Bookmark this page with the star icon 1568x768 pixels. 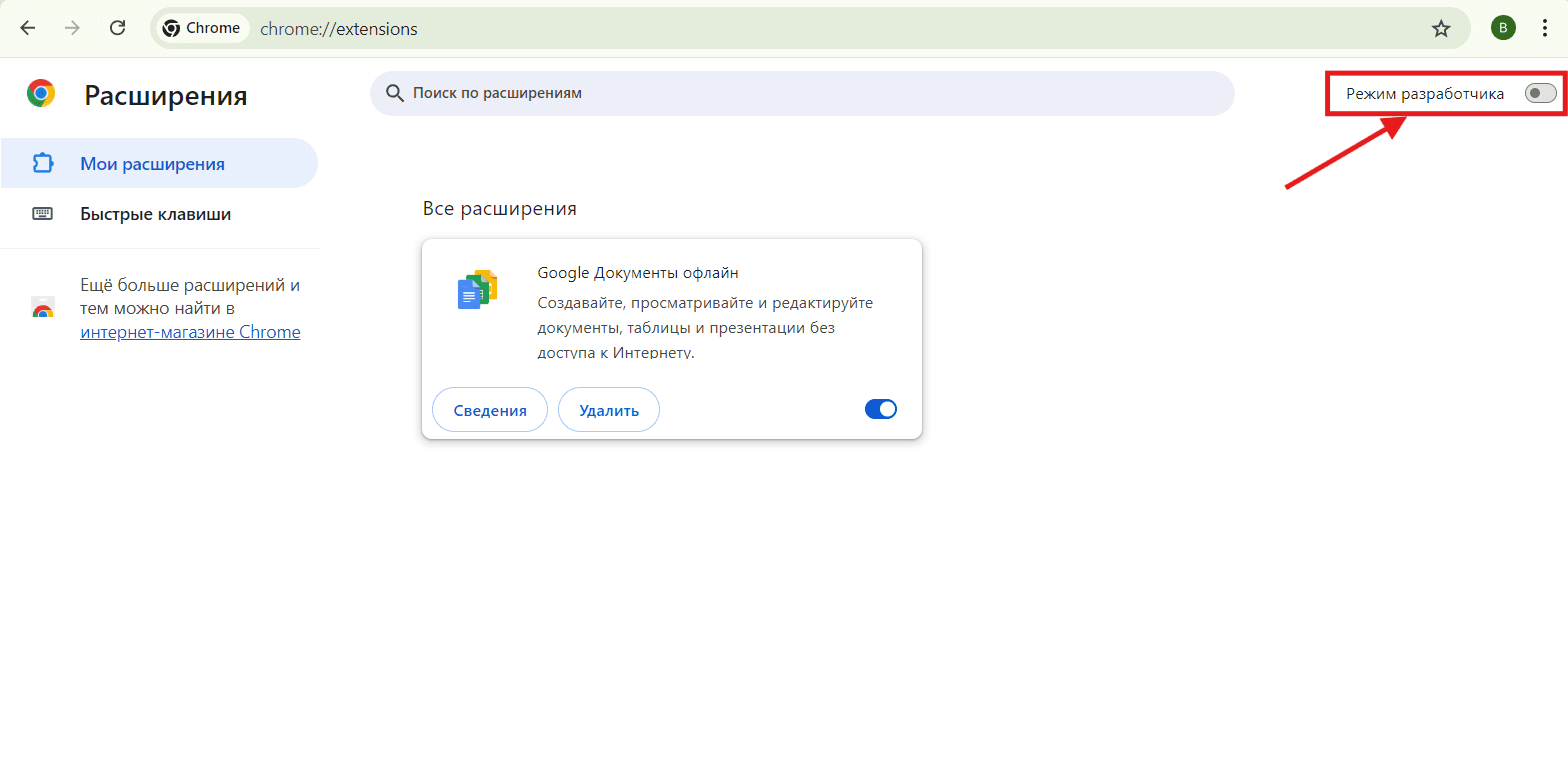pyautogui.click(x=1440, y=29)
